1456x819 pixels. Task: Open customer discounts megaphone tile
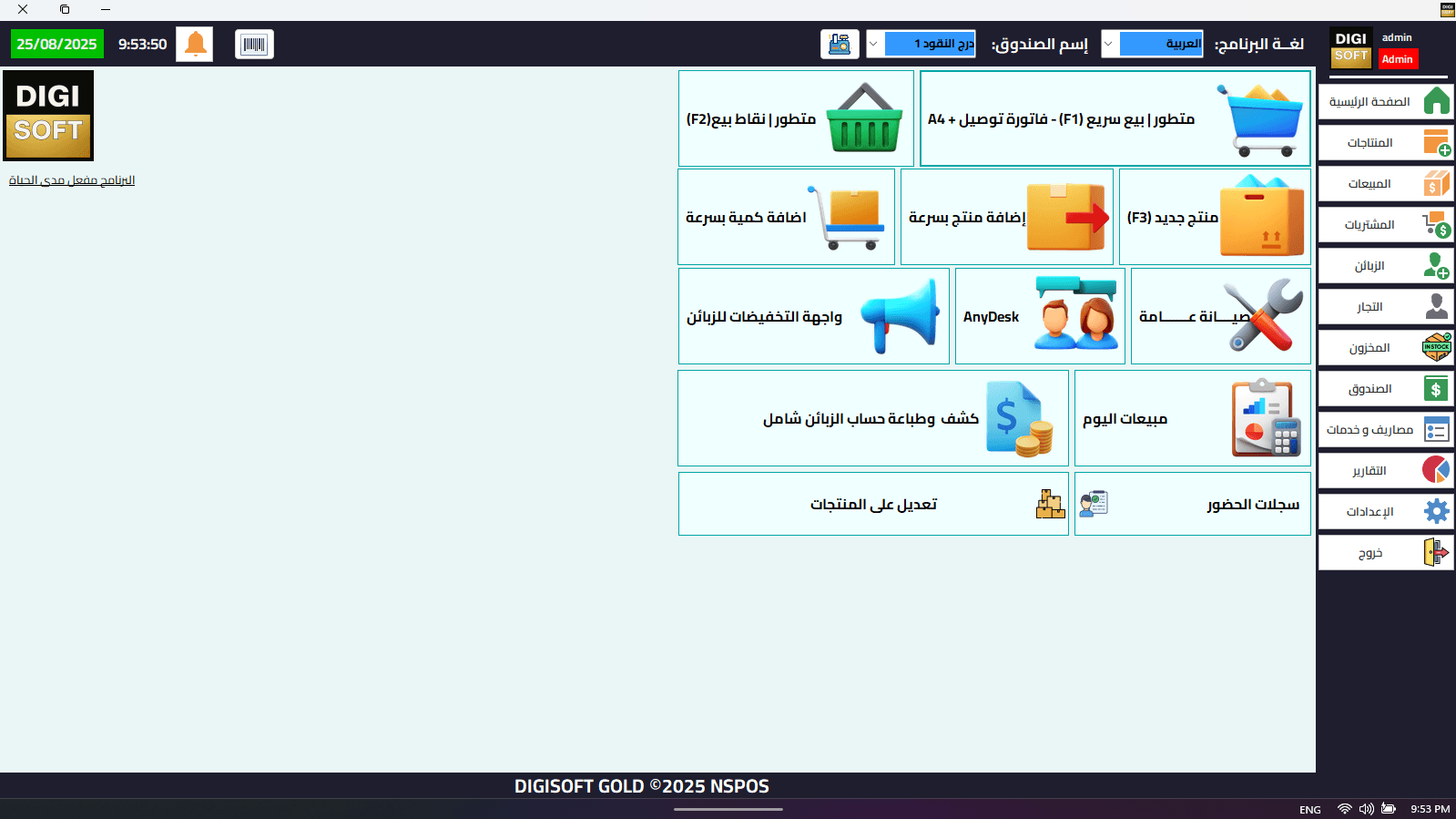[x=814, y=316]
